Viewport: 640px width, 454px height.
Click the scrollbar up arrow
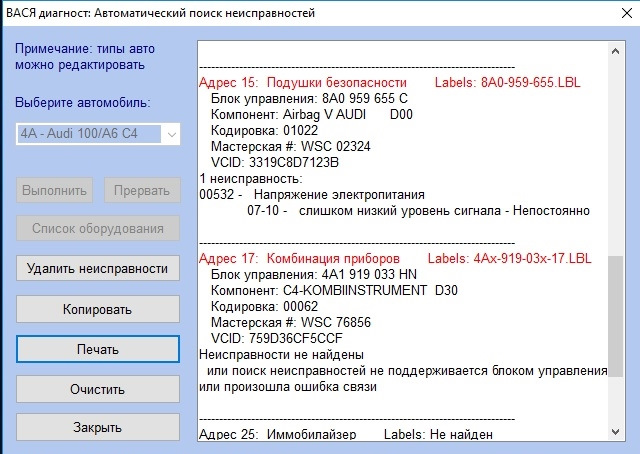click(616, 51)
